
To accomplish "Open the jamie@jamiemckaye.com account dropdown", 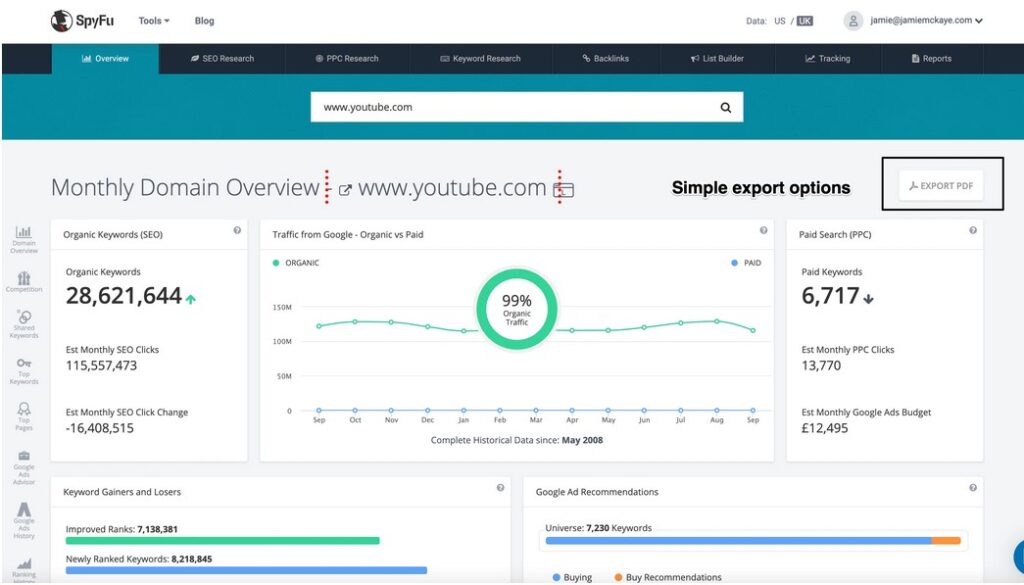I will 926,20.
